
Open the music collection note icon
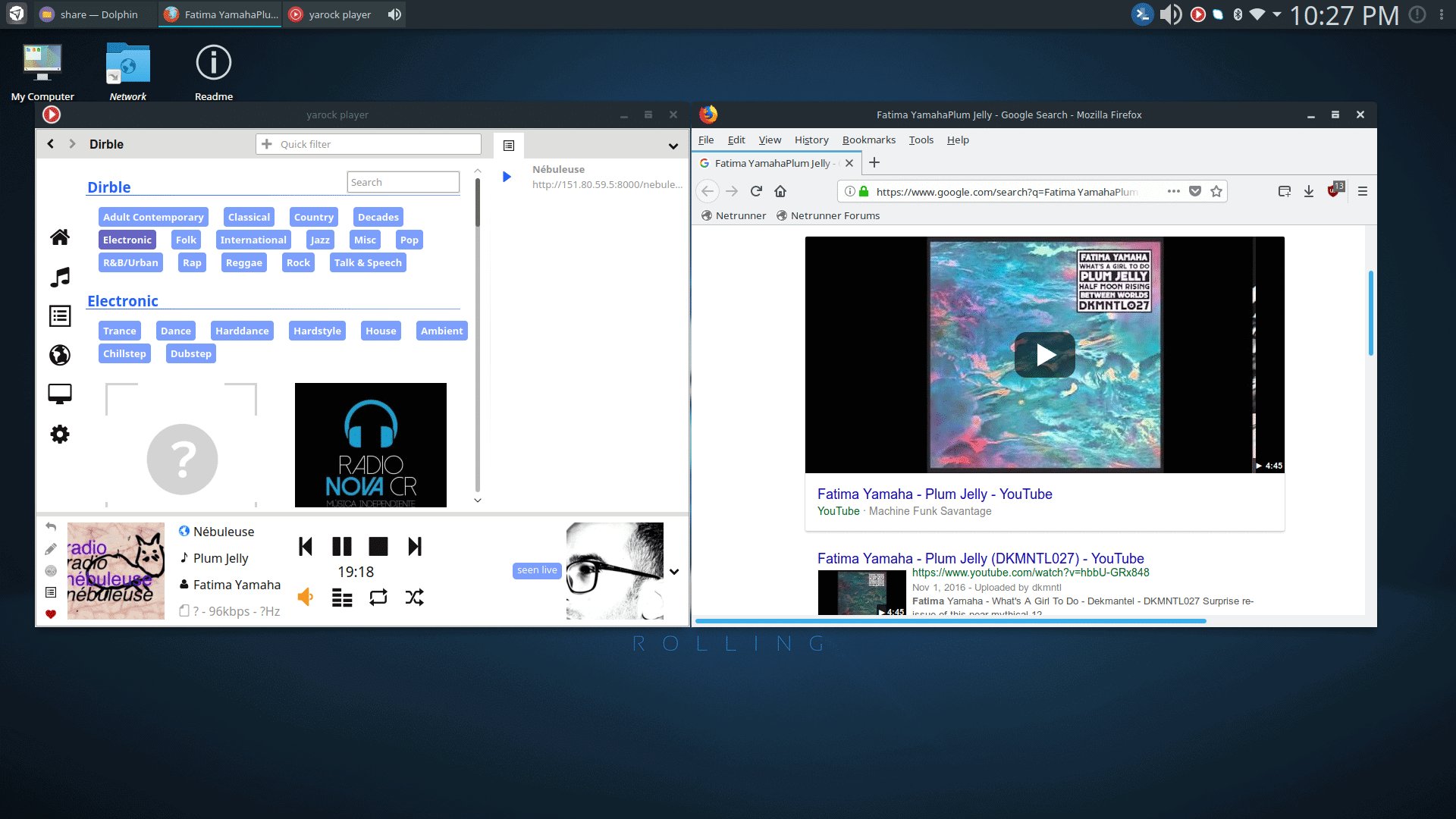pos(60,277)
